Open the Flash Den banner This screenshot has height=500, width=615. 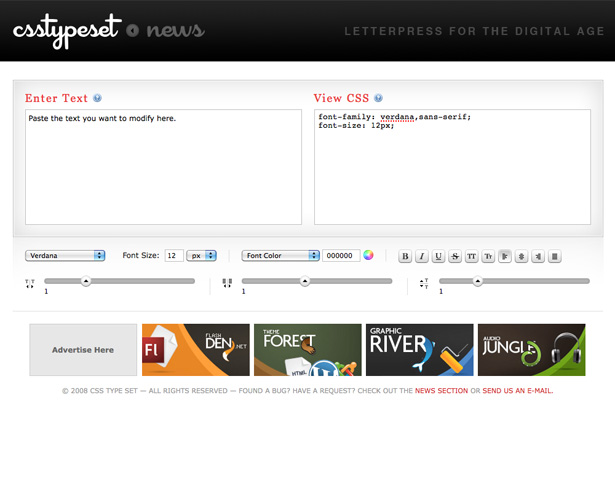[196, 350]
